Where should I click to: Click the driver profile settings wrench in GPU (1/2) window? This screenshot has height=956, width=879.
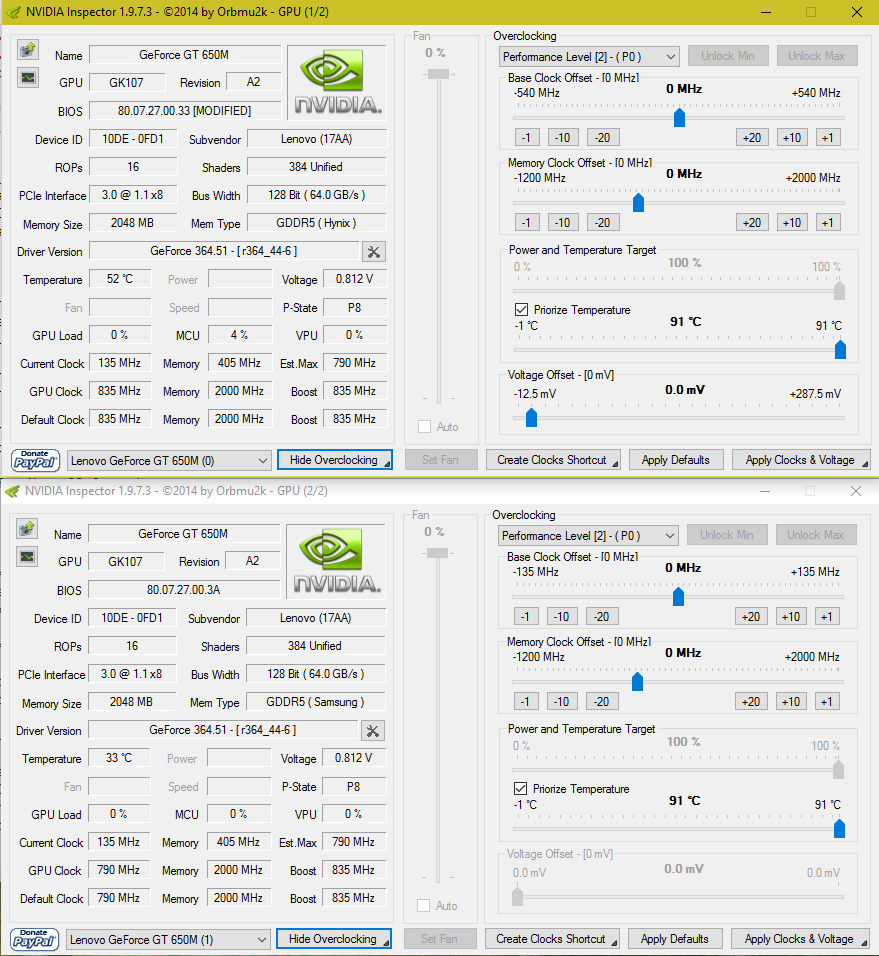374,252
